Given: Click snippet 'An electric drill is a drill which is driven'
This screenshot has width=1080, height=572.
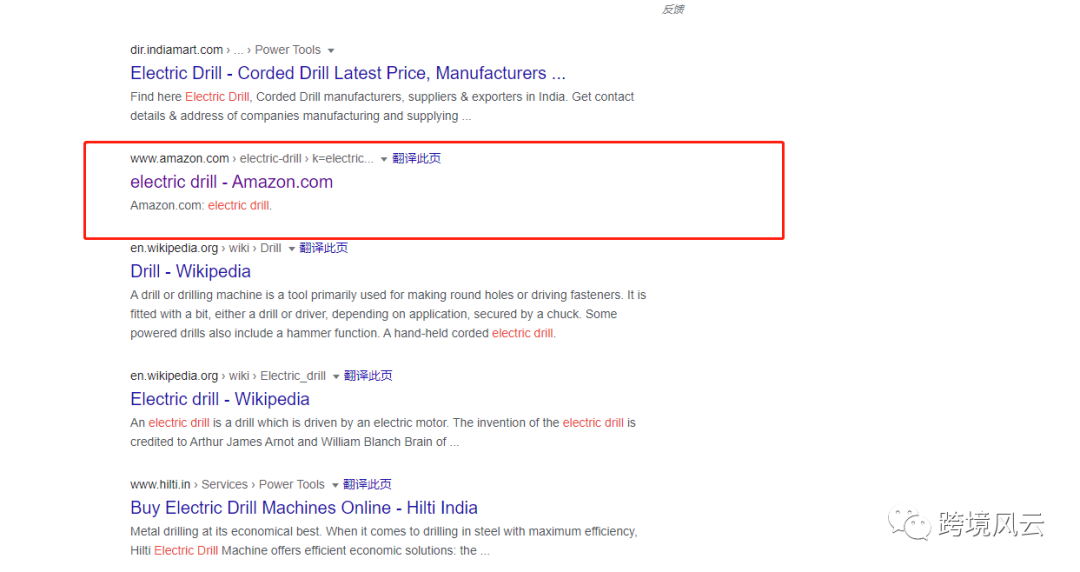Looking at the screenshot, I should tap(383, 432).
